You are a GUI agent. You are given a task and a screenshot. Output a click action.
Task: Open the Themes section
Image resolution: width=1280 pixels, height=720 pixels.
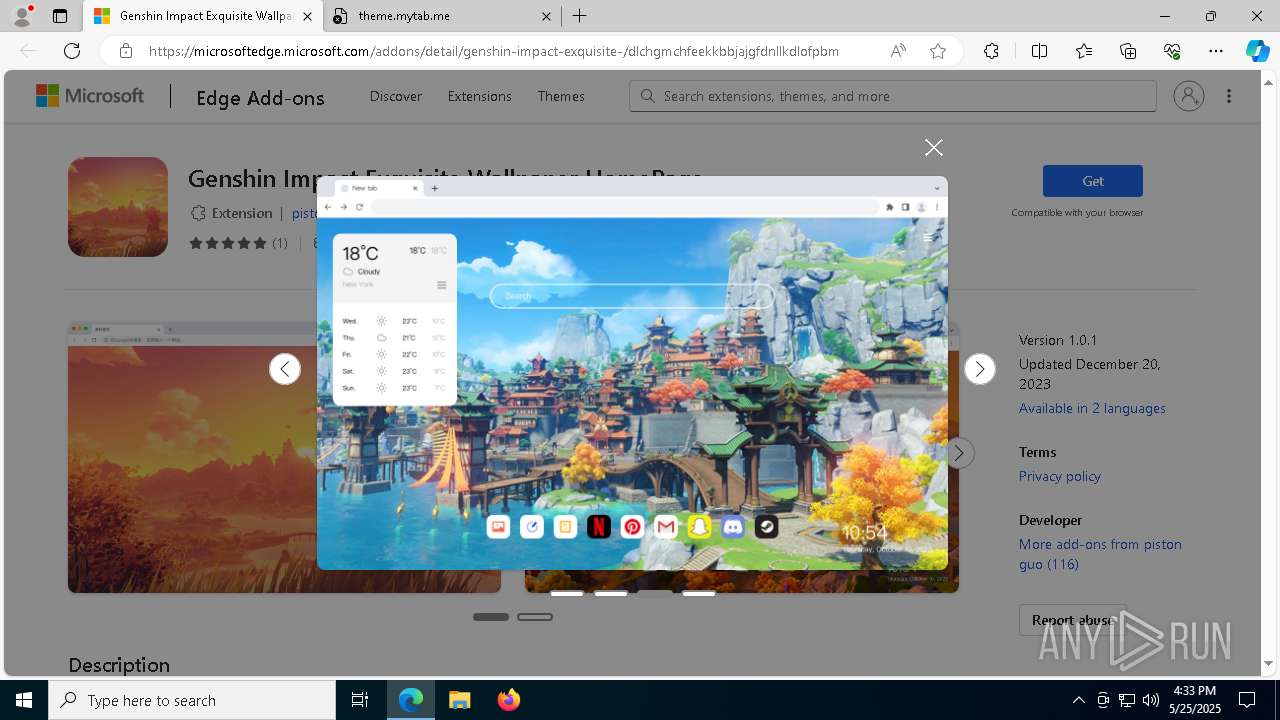pyautogui.click(x=561, y=96)
